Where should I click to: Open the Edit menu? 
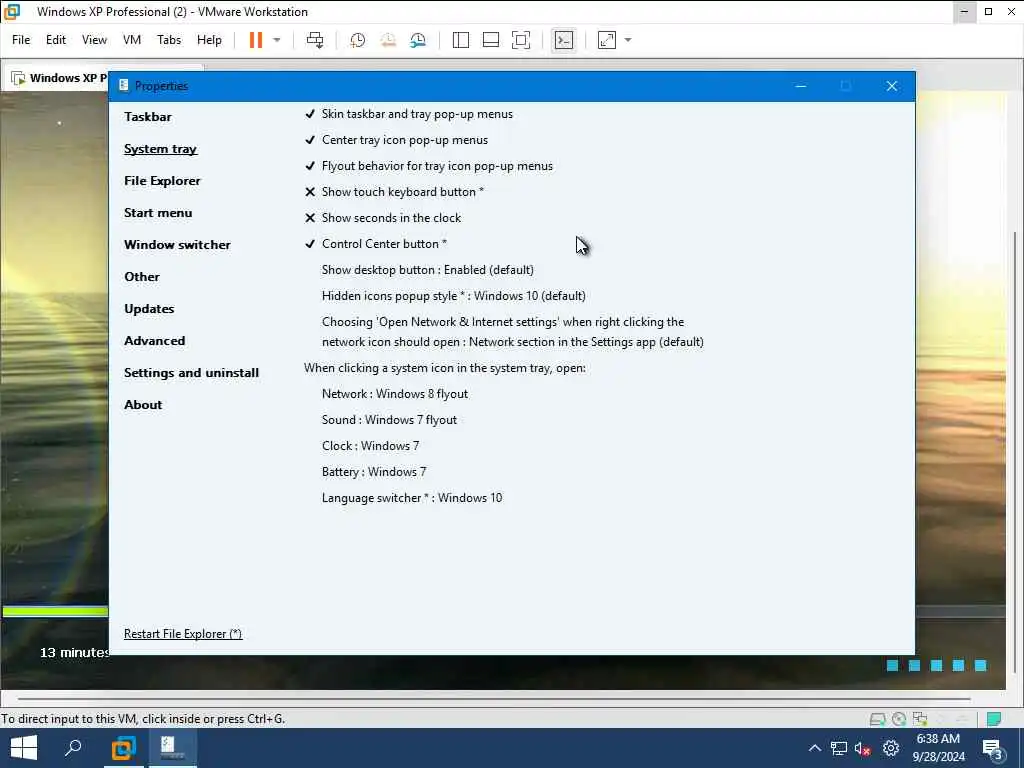coord(56,40)
